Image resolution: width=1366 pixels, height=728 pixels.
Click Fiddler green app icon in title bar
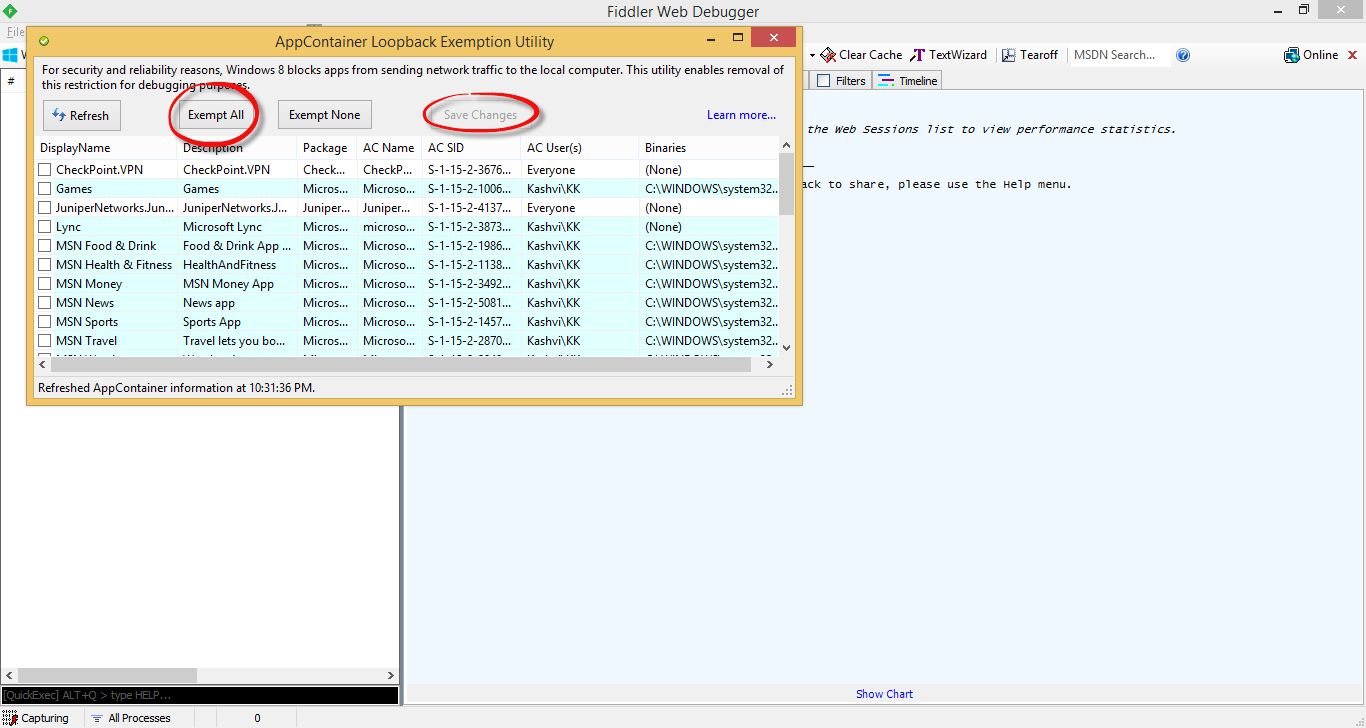10,11
